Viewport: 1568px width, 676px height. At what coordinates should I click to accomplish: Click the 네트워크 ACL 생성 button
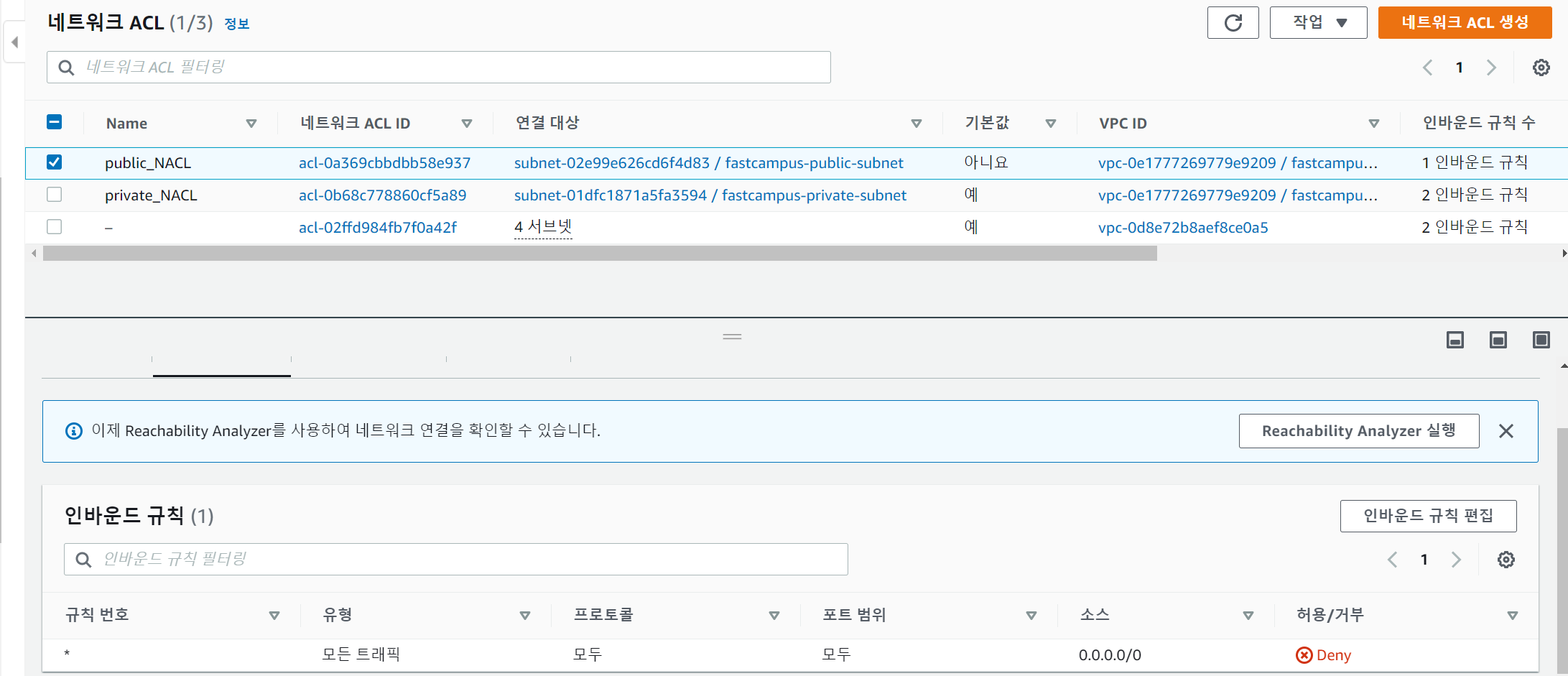(x=1465, y=23)
